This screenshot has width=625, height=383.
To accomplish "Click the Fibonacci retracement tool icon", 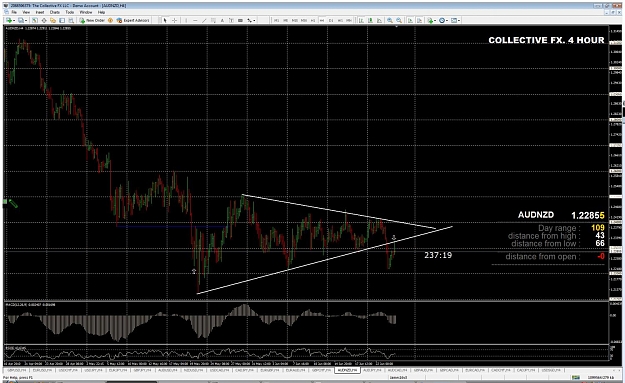I will click(x=240, y=20).
